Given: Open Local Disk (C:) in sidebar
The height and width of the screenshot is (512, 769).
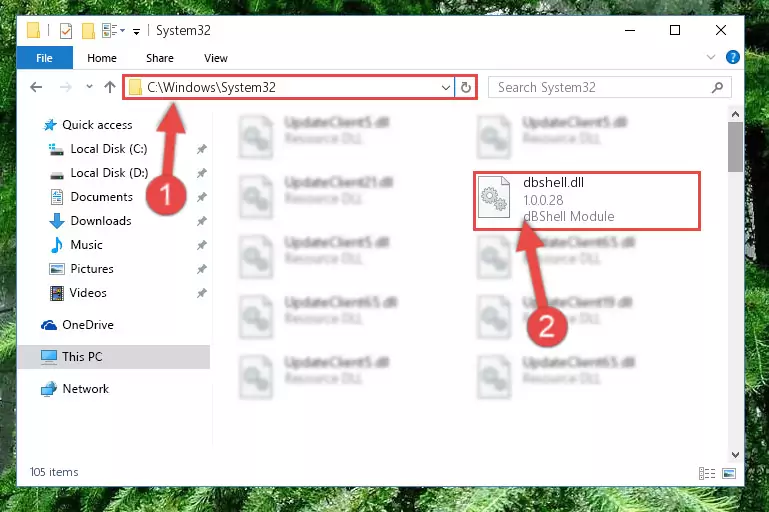Looking at the screenshot, I should click(x=109, y=149).
